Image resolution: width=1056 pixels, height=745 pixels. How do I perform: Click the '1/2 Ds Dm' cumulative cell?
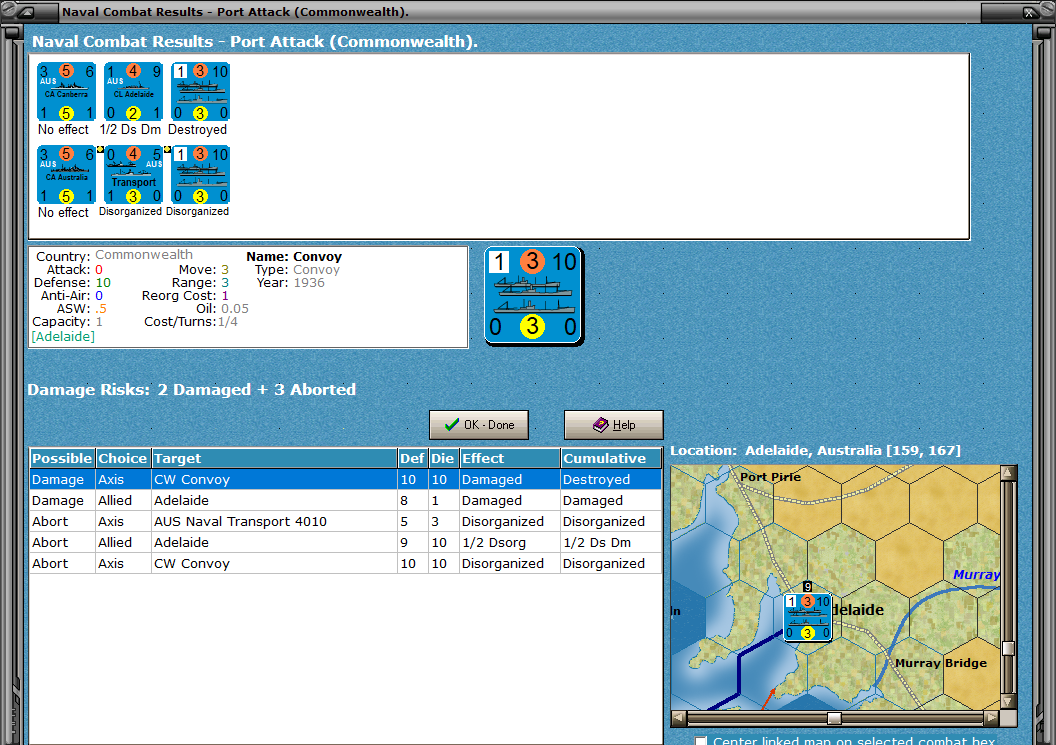click(611, 542)
